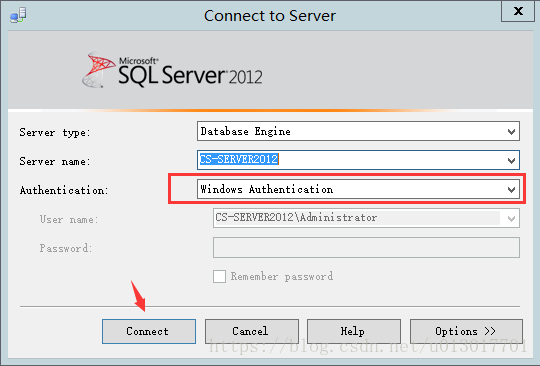This screenshot has height=366, width=540.
Task: Close the Connect to Server dialog
Action: tap(518, 11)
